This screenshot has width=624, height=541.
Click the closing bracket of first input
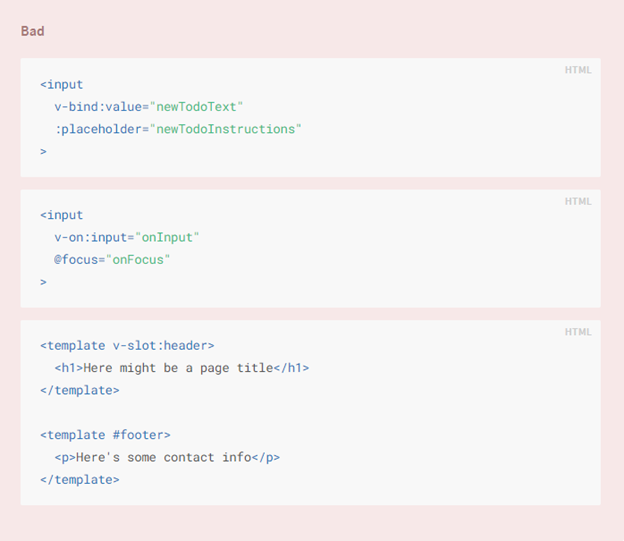click(43, 151)
